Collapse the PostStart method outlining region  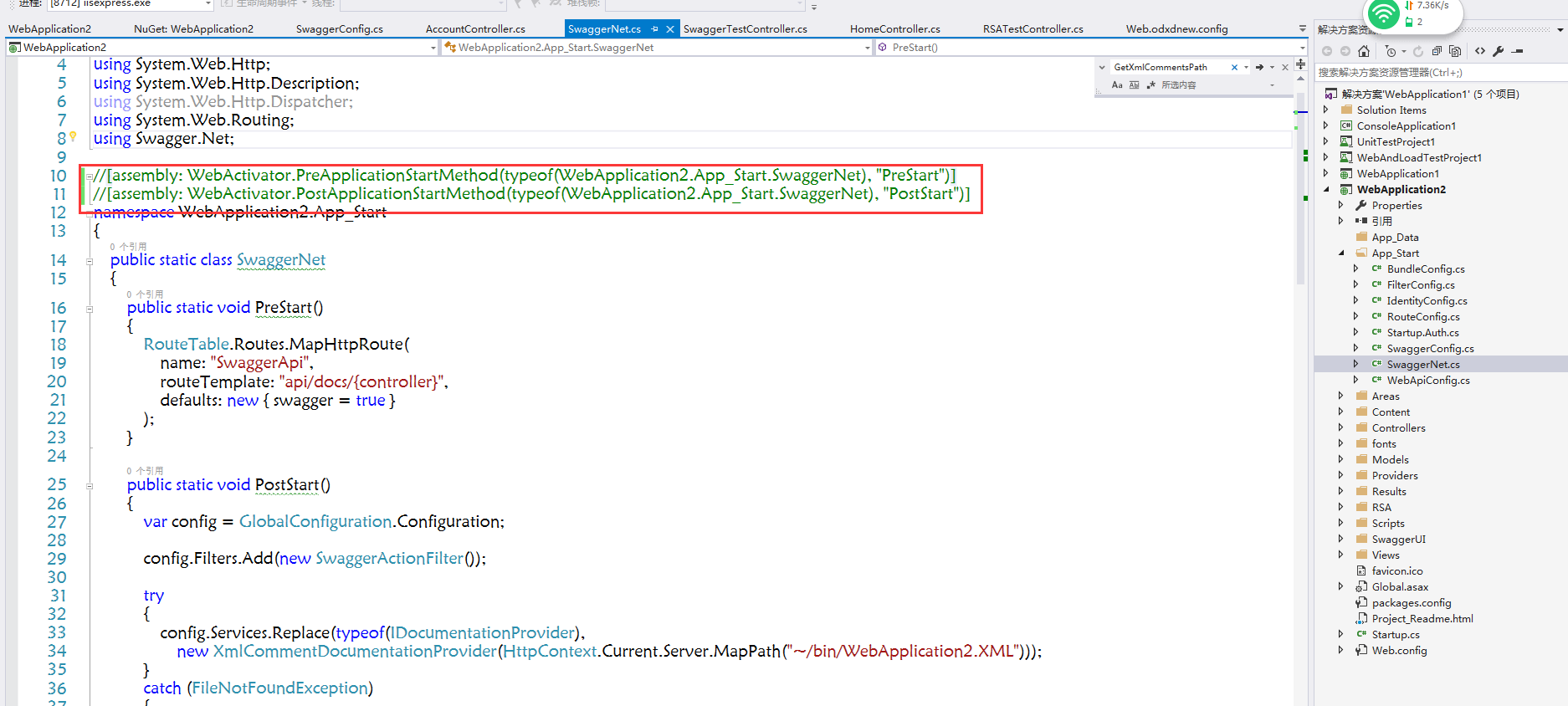pos(89,486)
